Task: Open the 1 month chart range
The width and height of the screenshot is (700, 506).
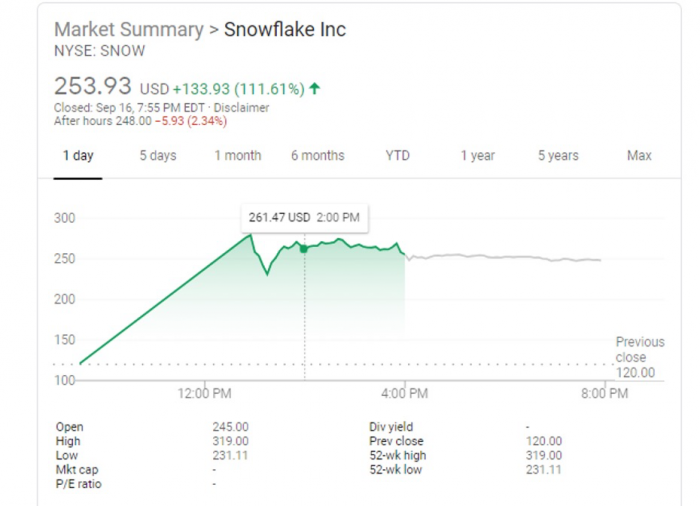Action: pos(237,155)
